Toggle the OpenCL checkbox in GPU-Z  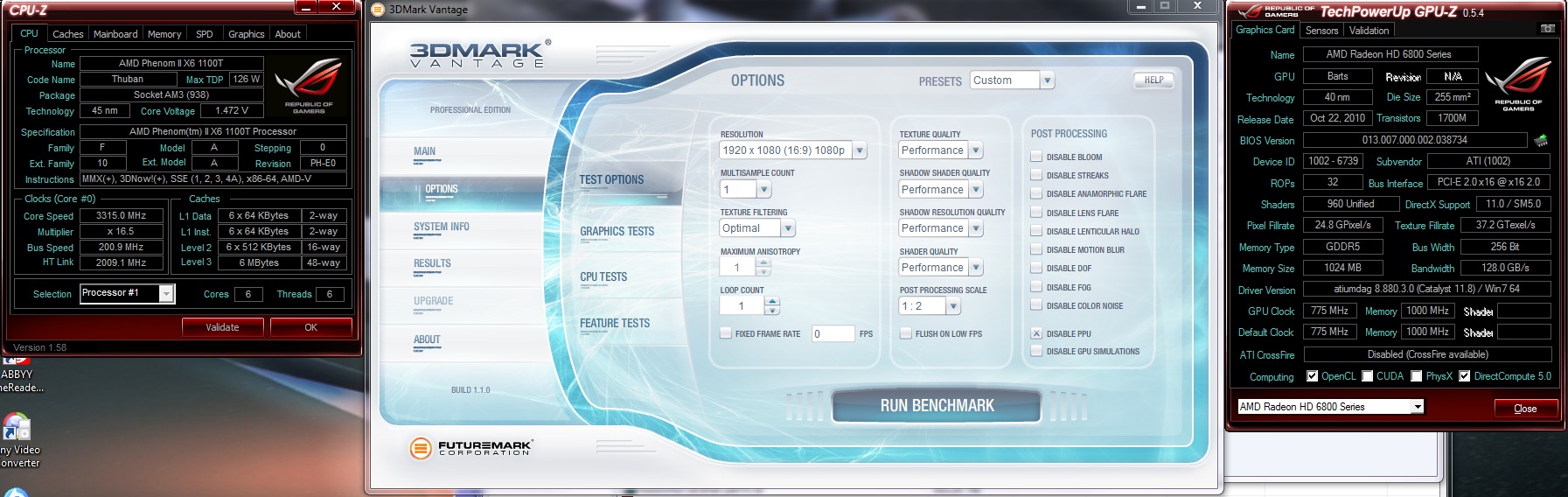pos(1312,376)
